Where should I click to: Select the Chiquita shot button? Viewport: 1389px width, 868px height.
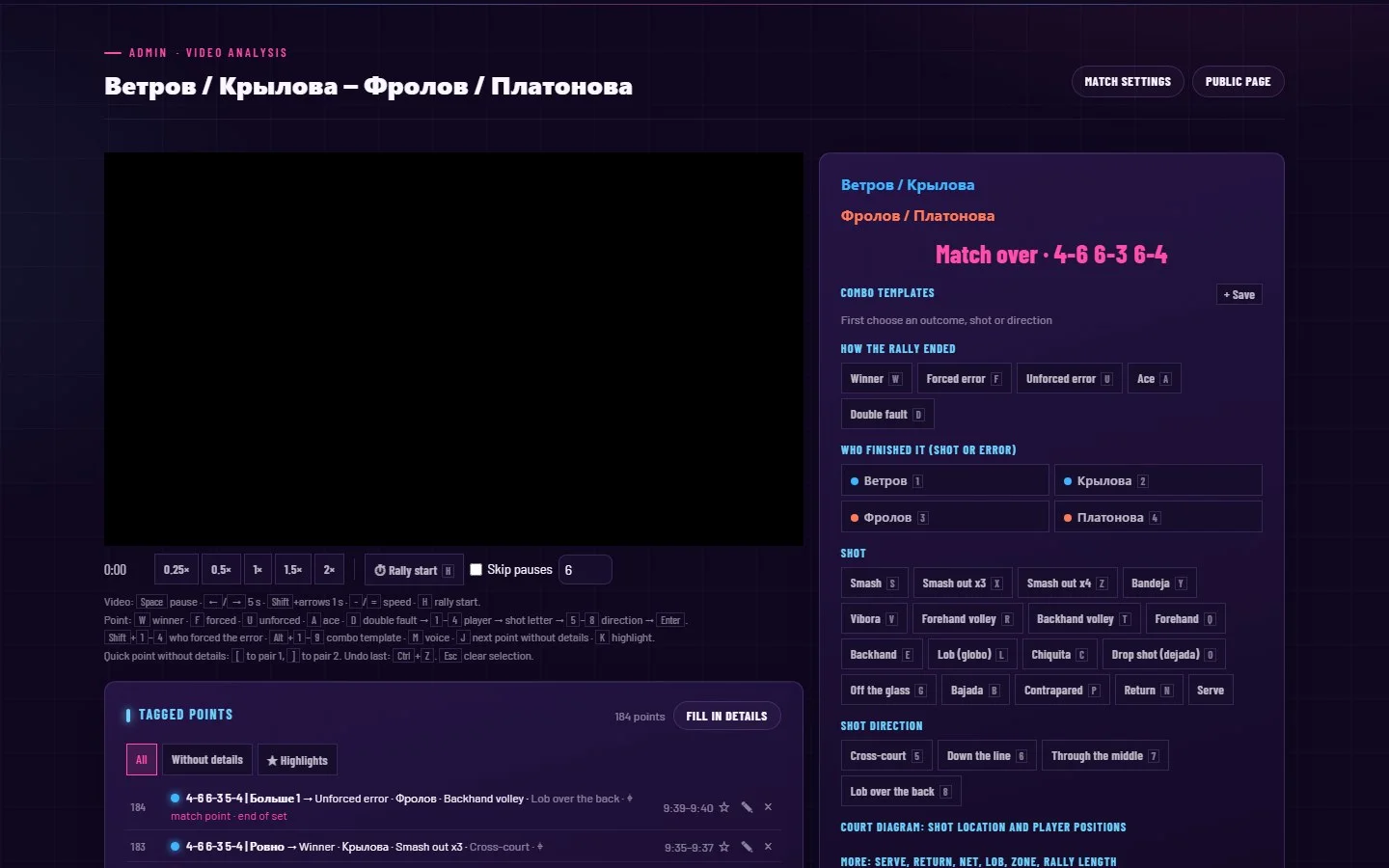(x=1059, y=655)
